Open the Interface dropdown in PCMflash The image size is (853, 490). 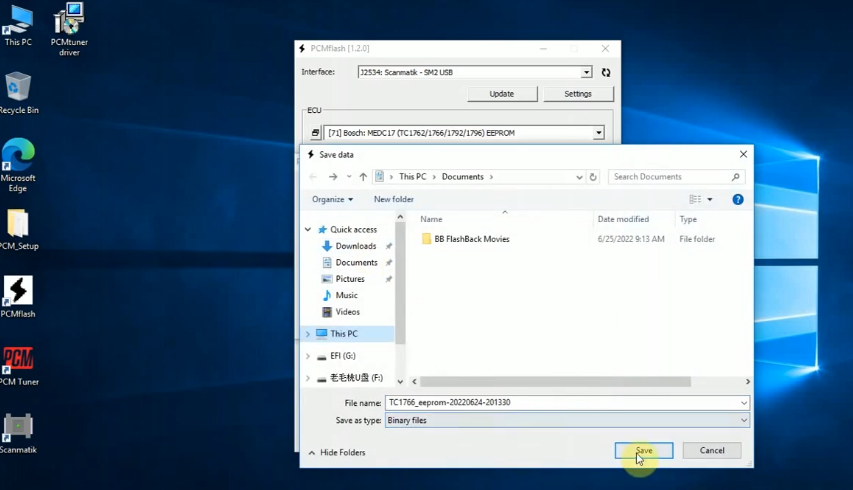tap(586, 72)
